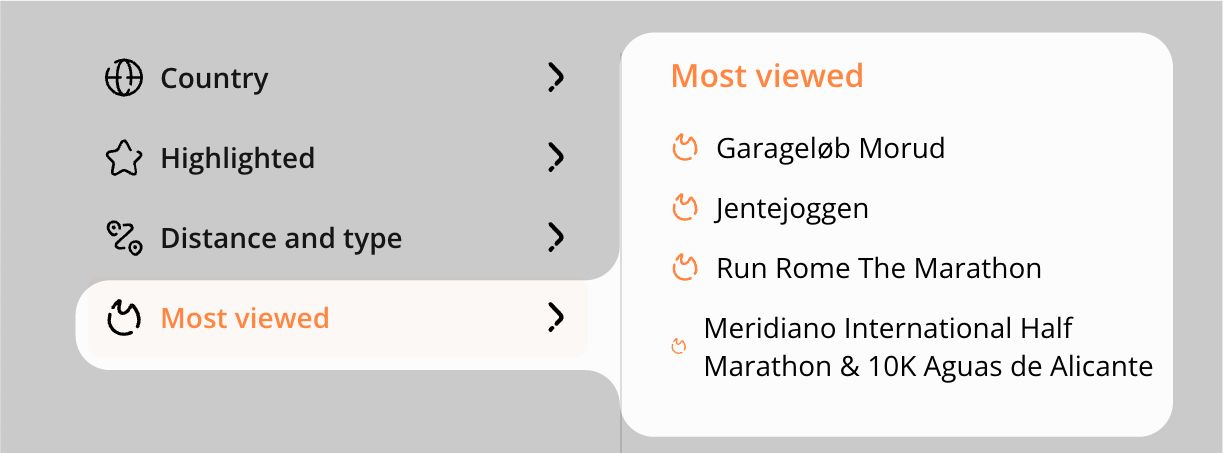Expand the Highlighted submenu chevron
1223x453 pixels.
(556, 158)
